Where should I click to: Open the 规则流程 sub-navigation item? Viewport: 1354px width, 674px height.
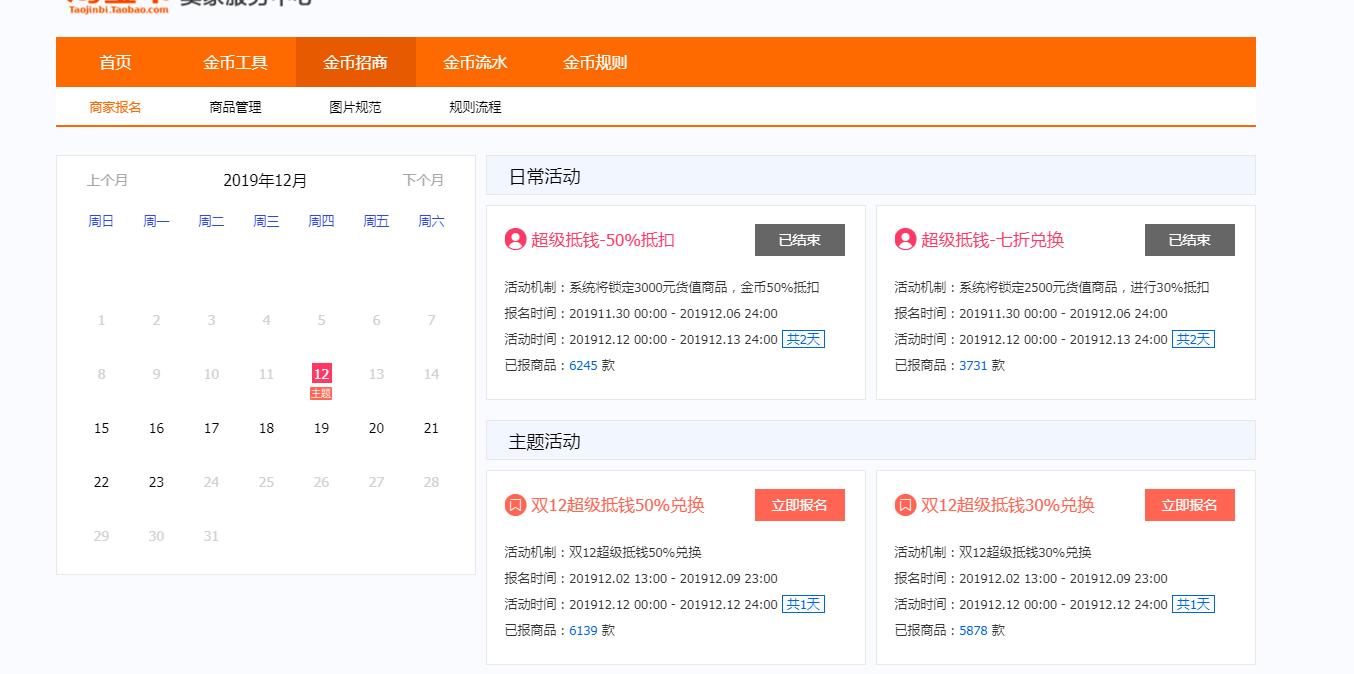473,106
